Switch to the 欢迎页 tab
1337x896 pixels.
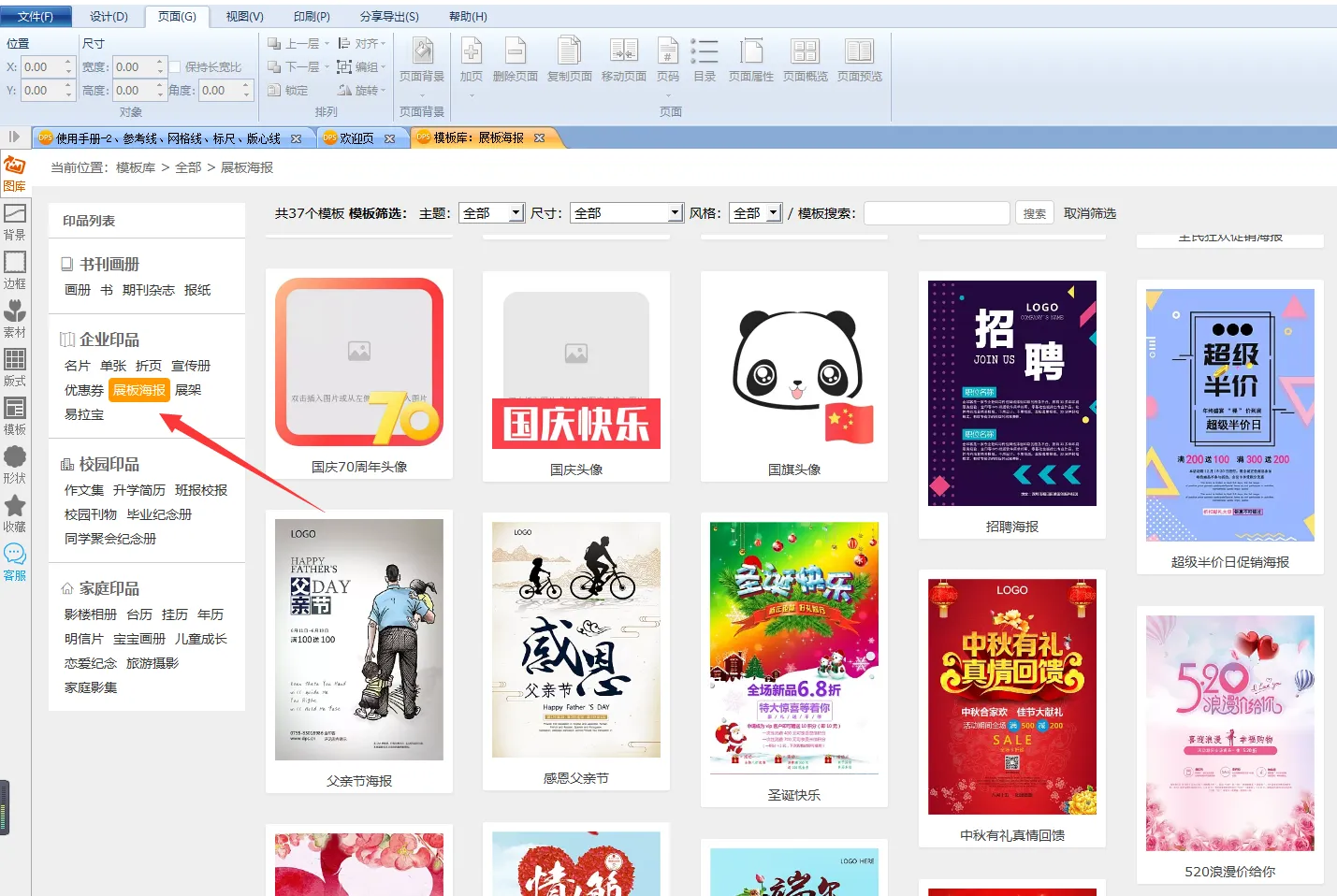coord(356,138)
